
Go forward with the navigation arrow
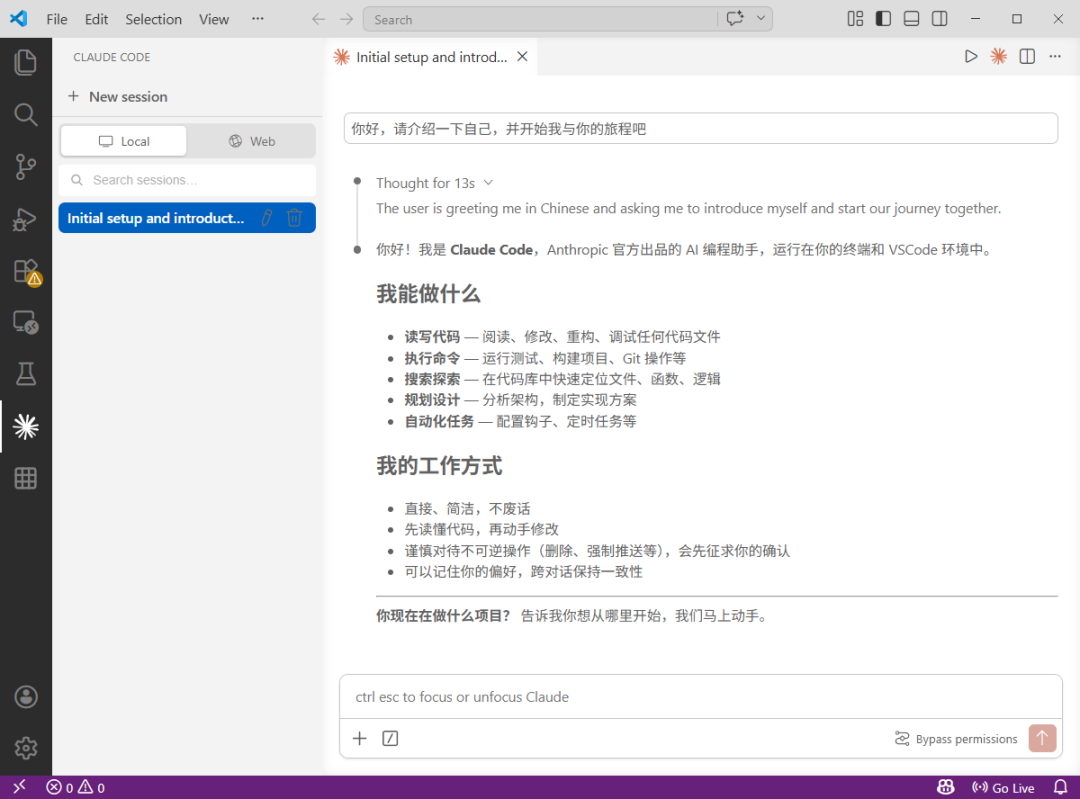pos(346,19)
